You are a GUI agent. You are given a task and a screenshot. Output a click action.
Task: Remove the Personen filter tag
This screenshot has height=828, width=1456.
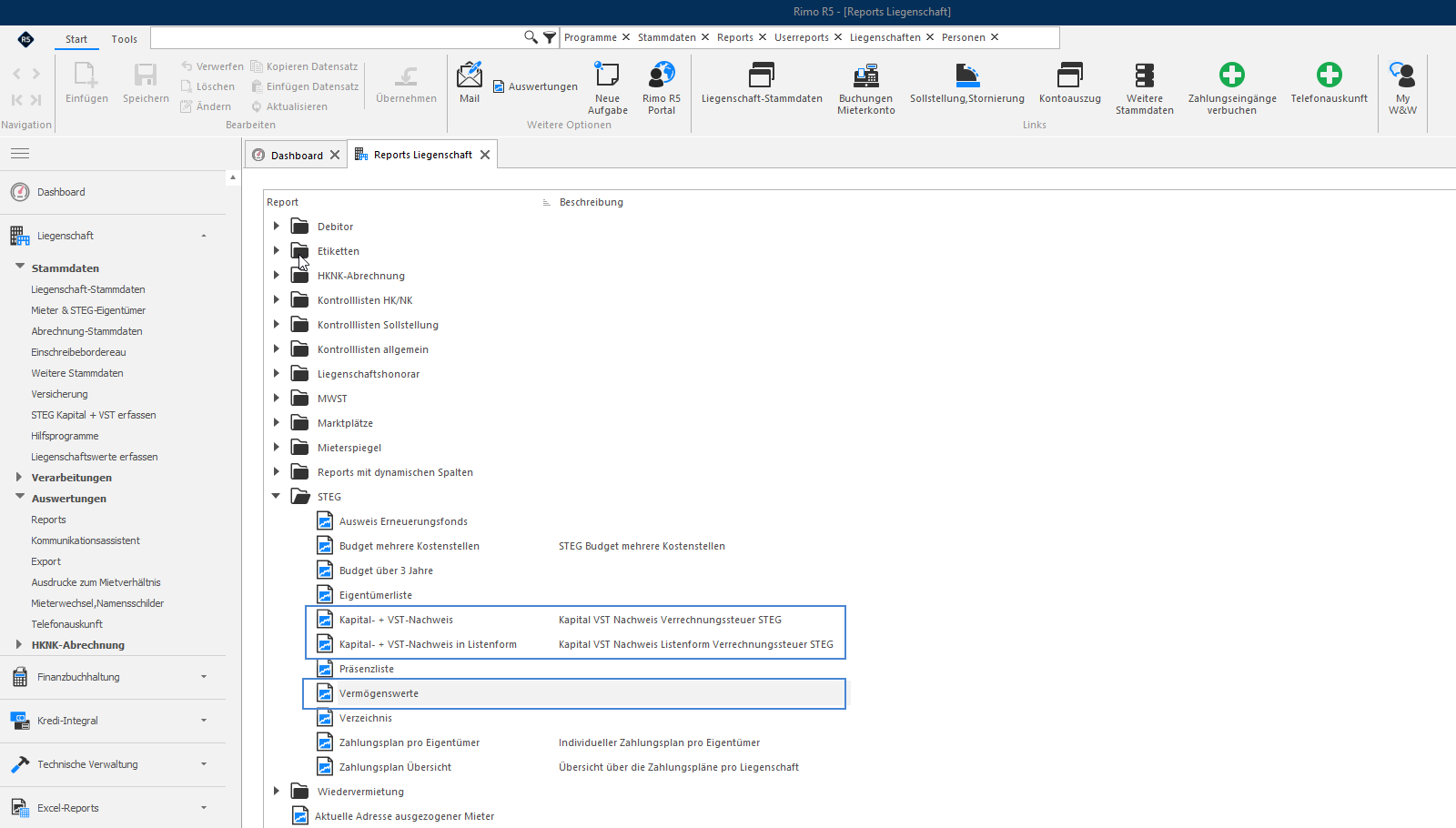(x=995, y=37)
